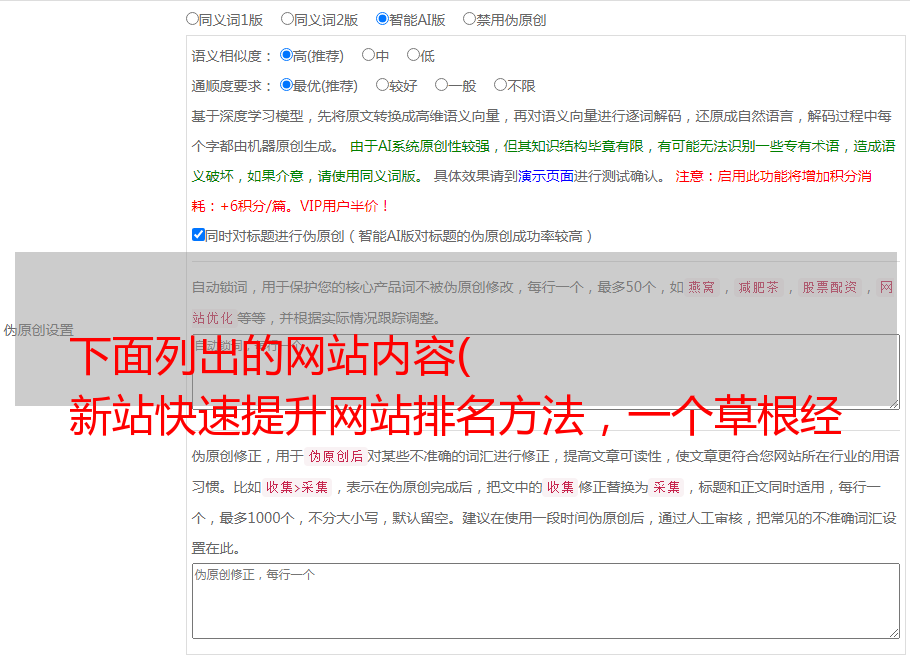
Task: Click the 股票配资 example keyword
Action: pyautogui.click(x=830, y=287)
